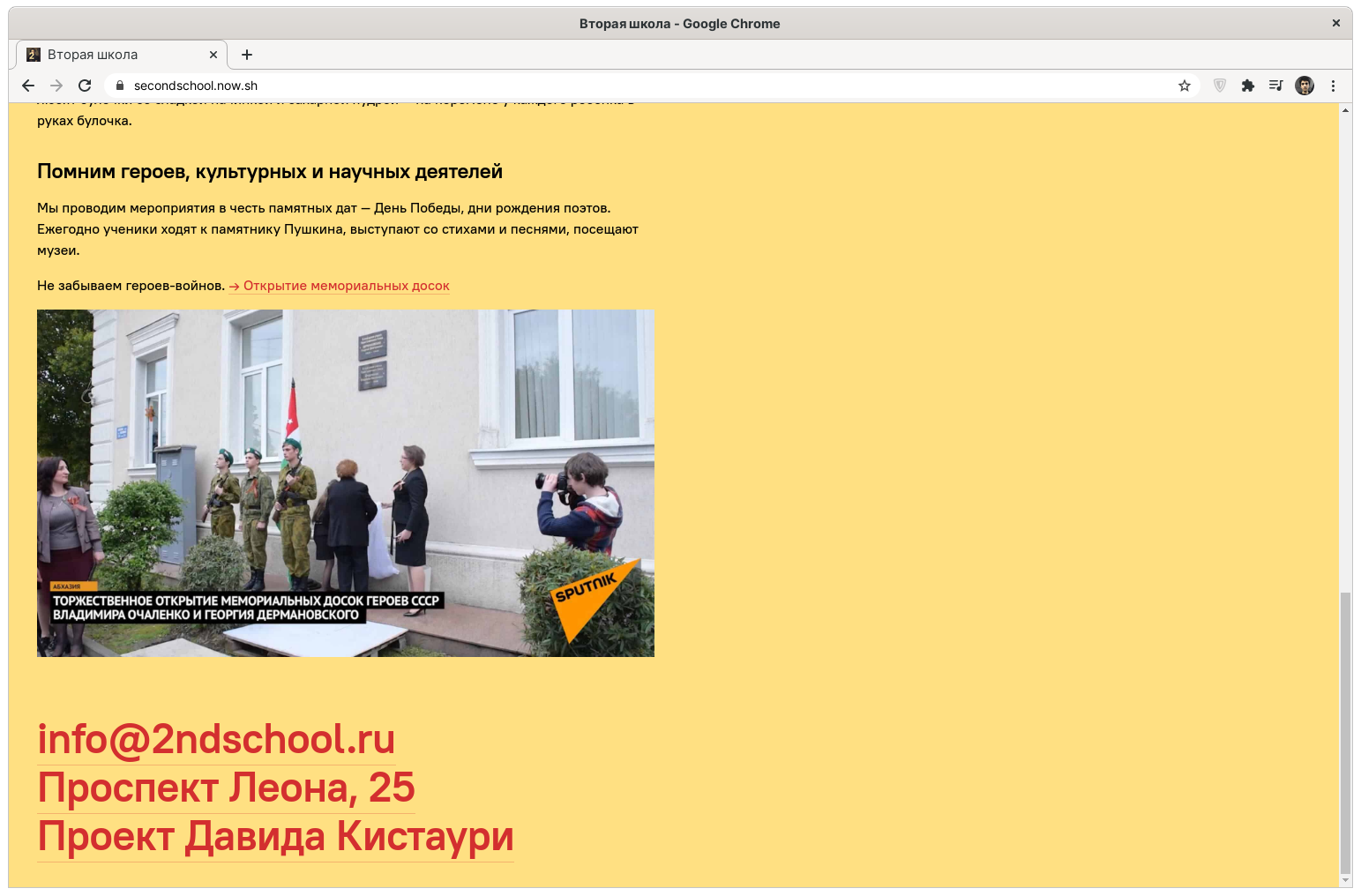The image size is (1361, 896).
Task: View site information via the padlock icon
Action: click(120, 86)
